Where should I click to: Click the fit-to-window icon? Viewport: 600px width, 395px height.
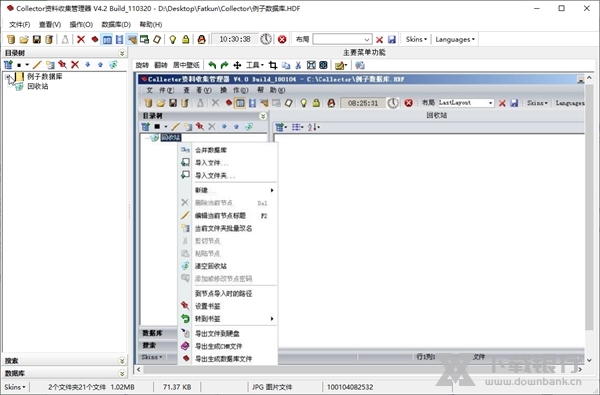tap(311, 65)
